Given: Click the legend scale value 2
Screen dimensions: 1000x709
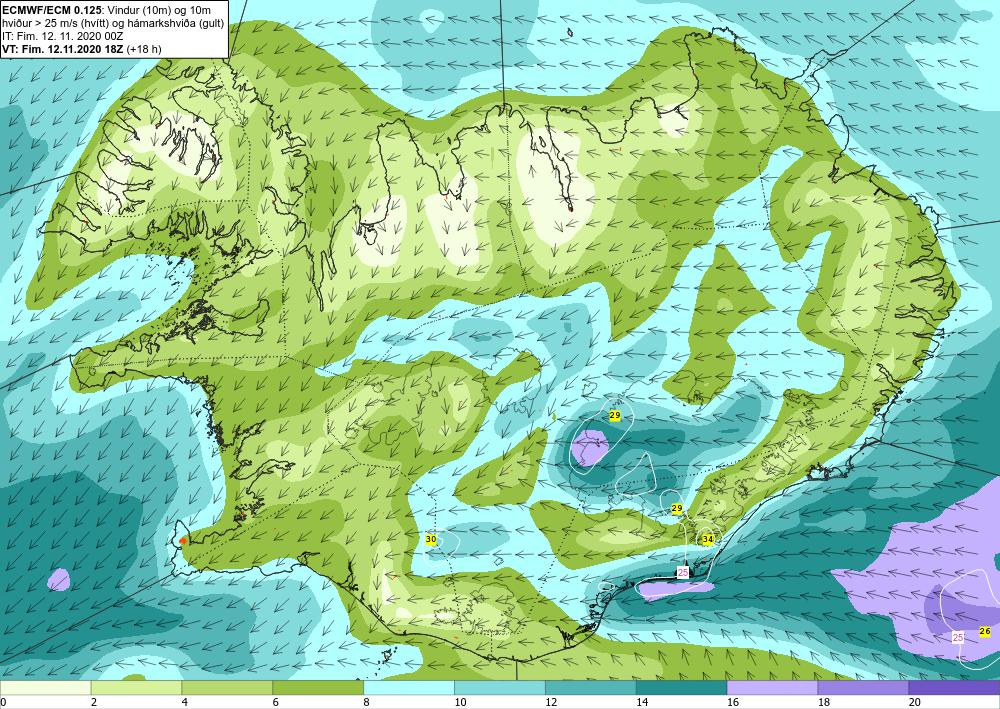Looking at the screenshot, I should pyautogui.click(x=94, y=703).
